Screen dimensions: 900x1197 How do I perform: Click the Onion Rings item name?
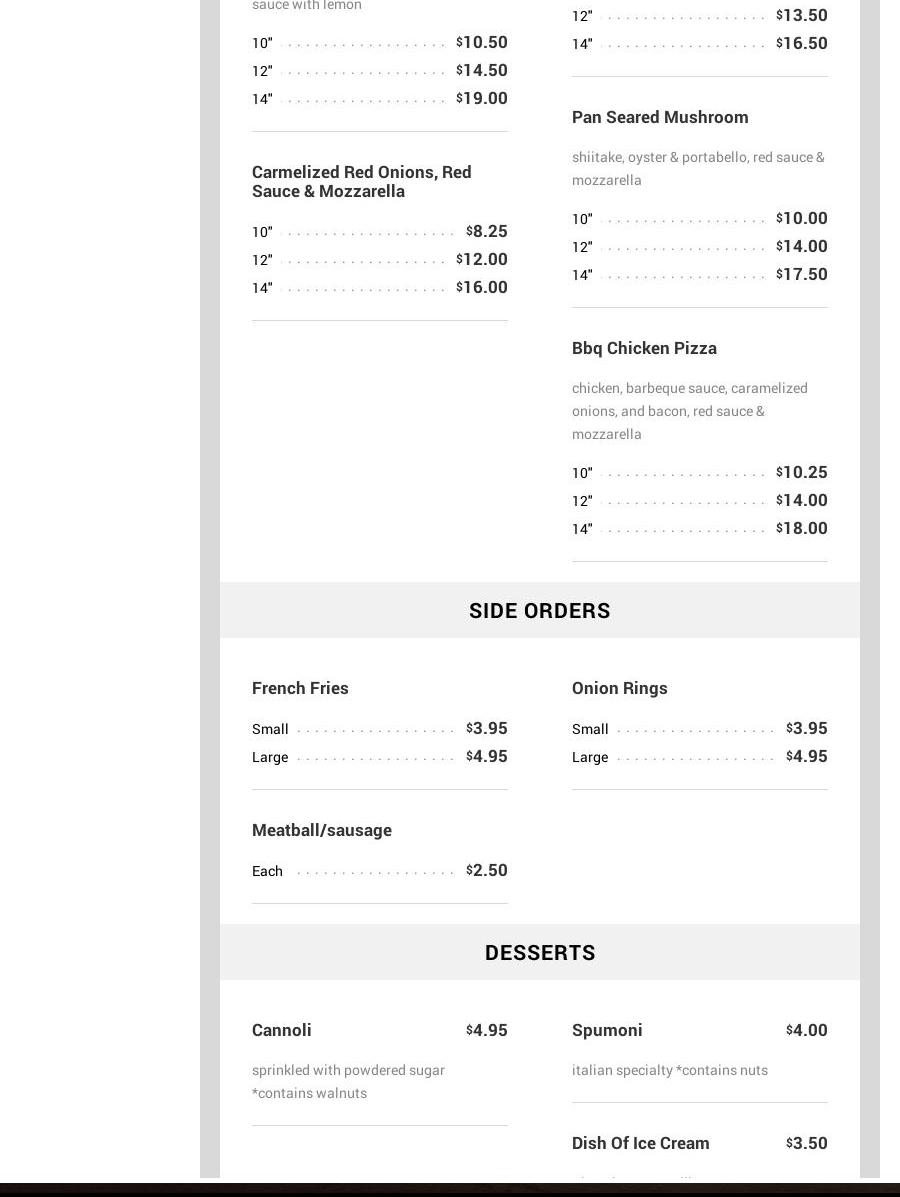[619, 688]
